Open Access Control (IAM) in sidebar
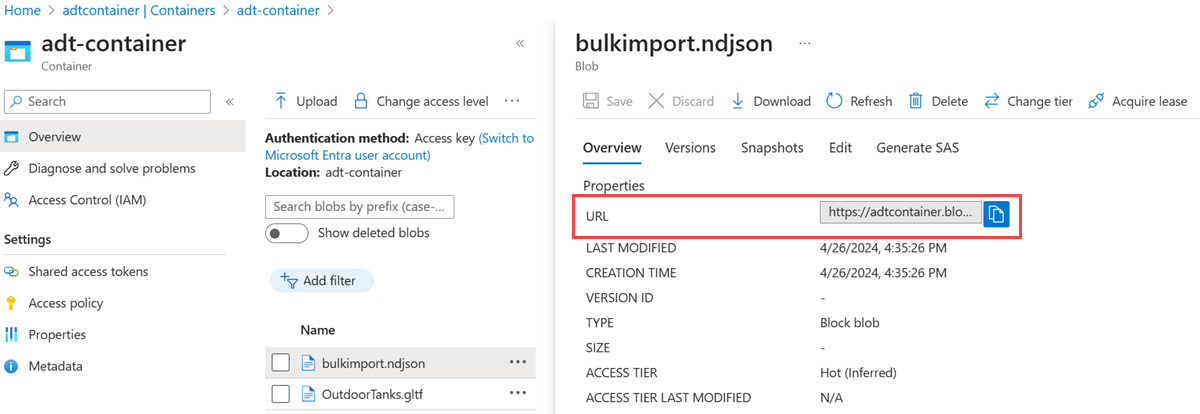The width and height of the screenshot is (1200, 414). click(x=87, y=200)
